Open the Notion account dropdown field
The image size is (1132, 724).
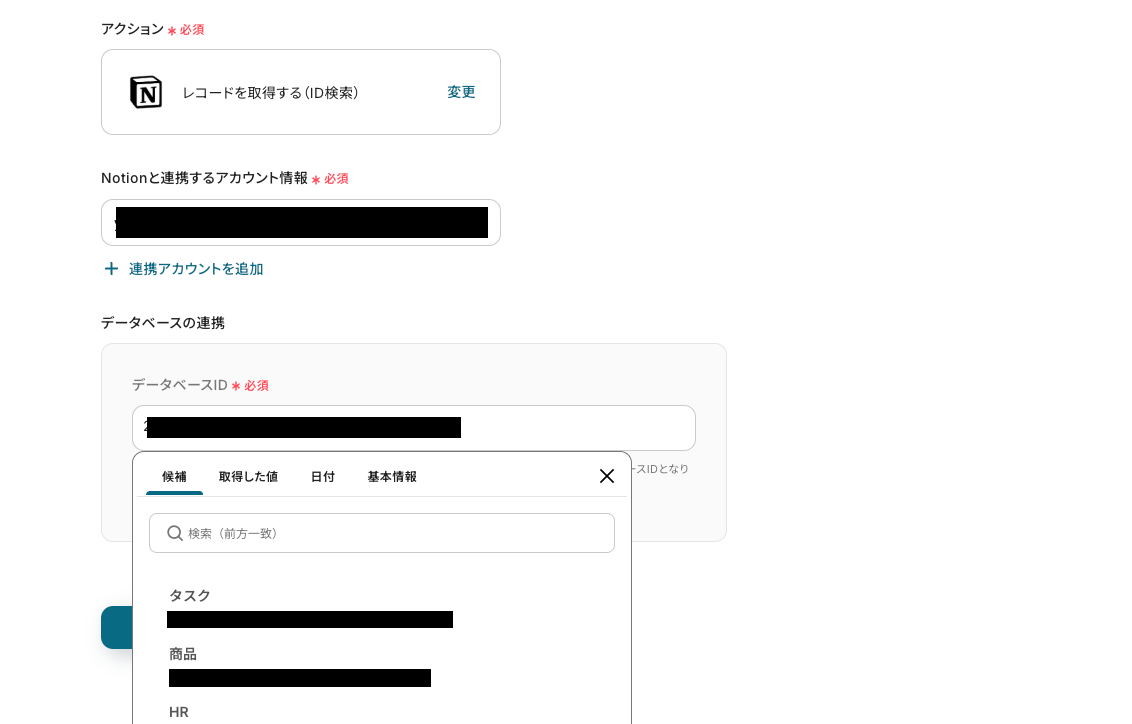pyautogui.click(x=301, y=222)
